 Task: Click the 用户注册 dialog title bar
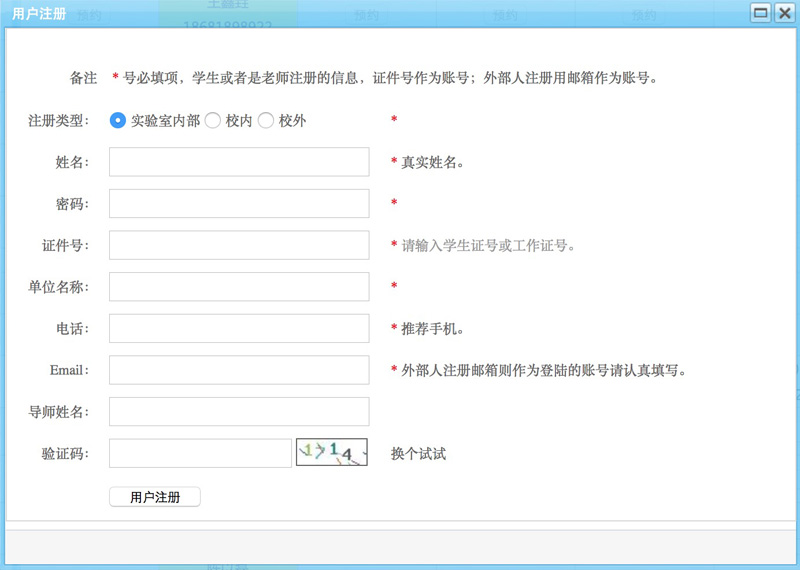point(380,13)
